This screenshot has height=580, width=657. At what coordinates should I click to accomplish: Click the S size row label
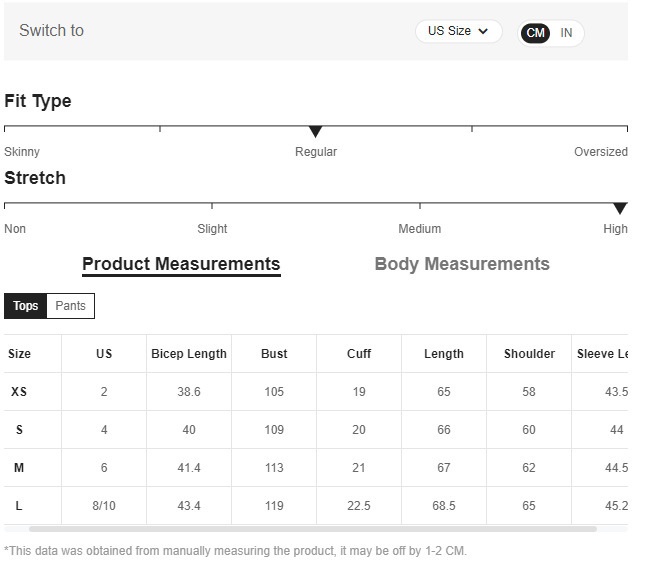coord(19,430)
